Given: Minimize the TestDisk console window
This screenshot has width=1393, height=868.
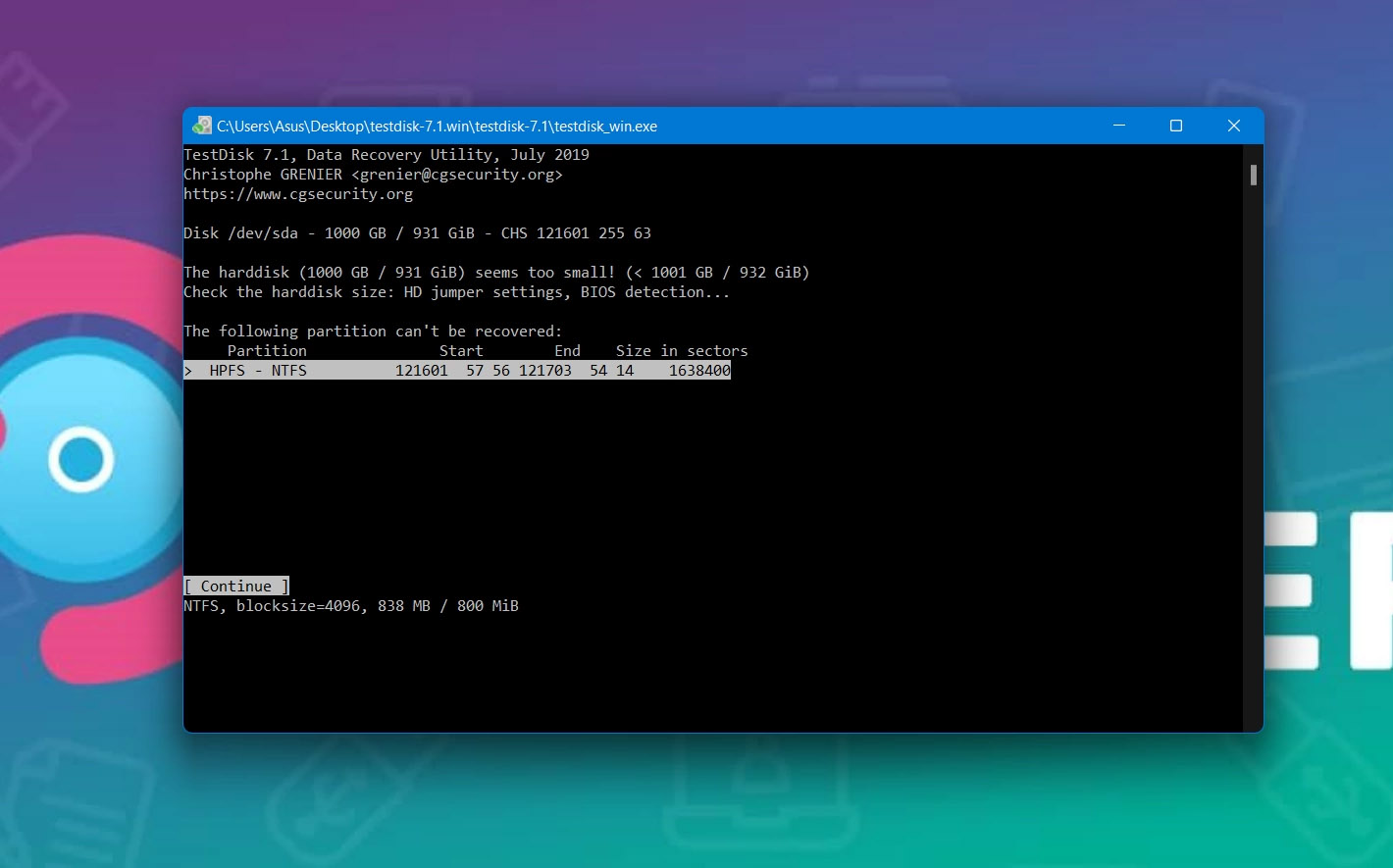Looking at the screenshot, I should [x=1119, y=126].
